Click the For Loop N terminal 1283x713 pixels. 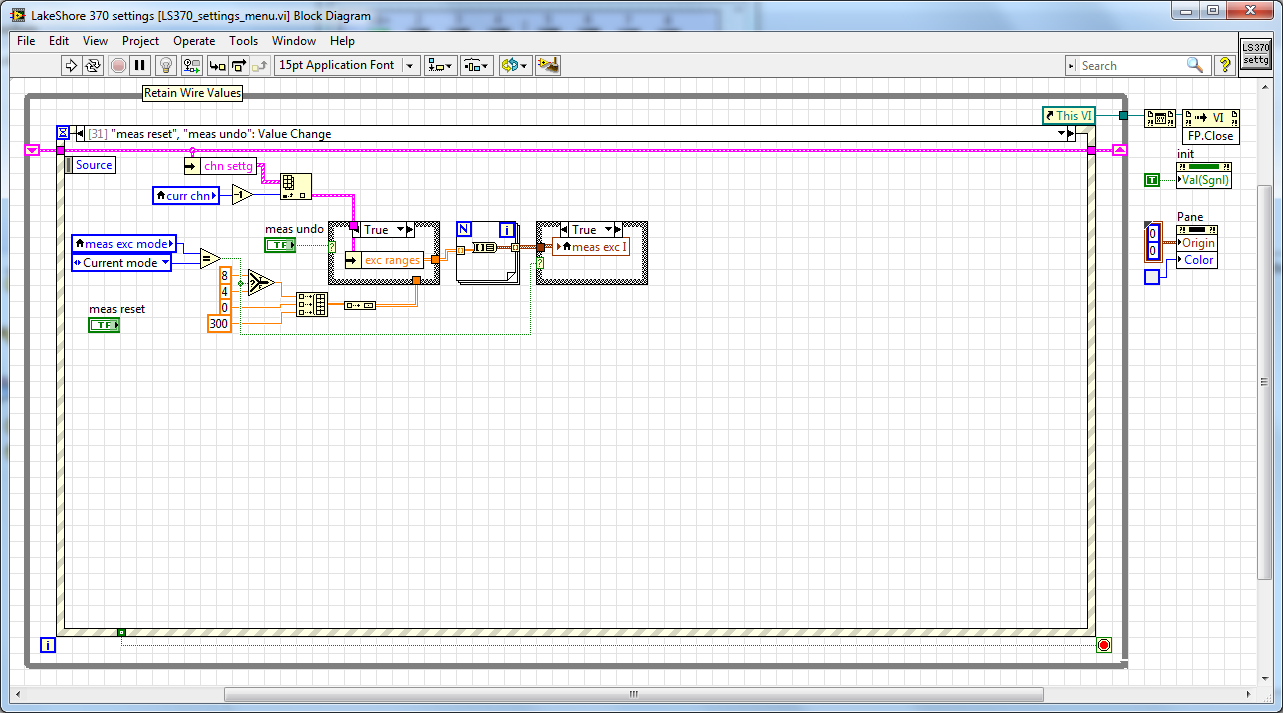coord(464,229)
